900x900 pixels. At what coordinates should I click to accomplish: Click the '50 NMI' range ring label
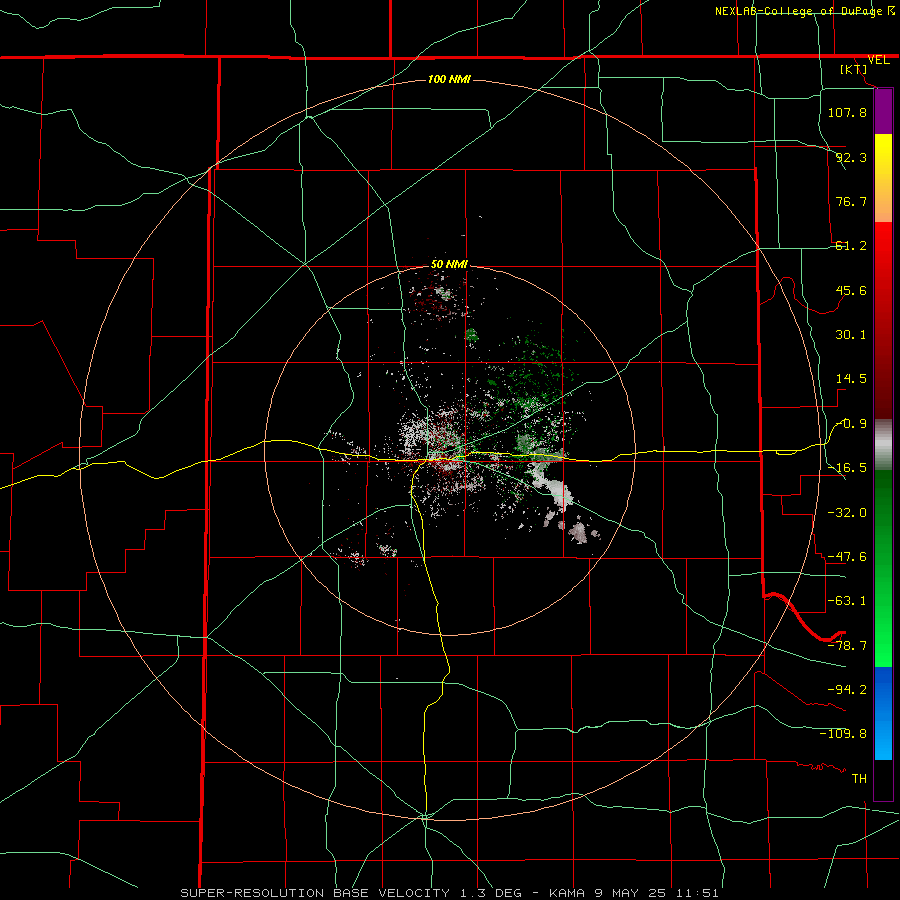click(x=449, y=264)
